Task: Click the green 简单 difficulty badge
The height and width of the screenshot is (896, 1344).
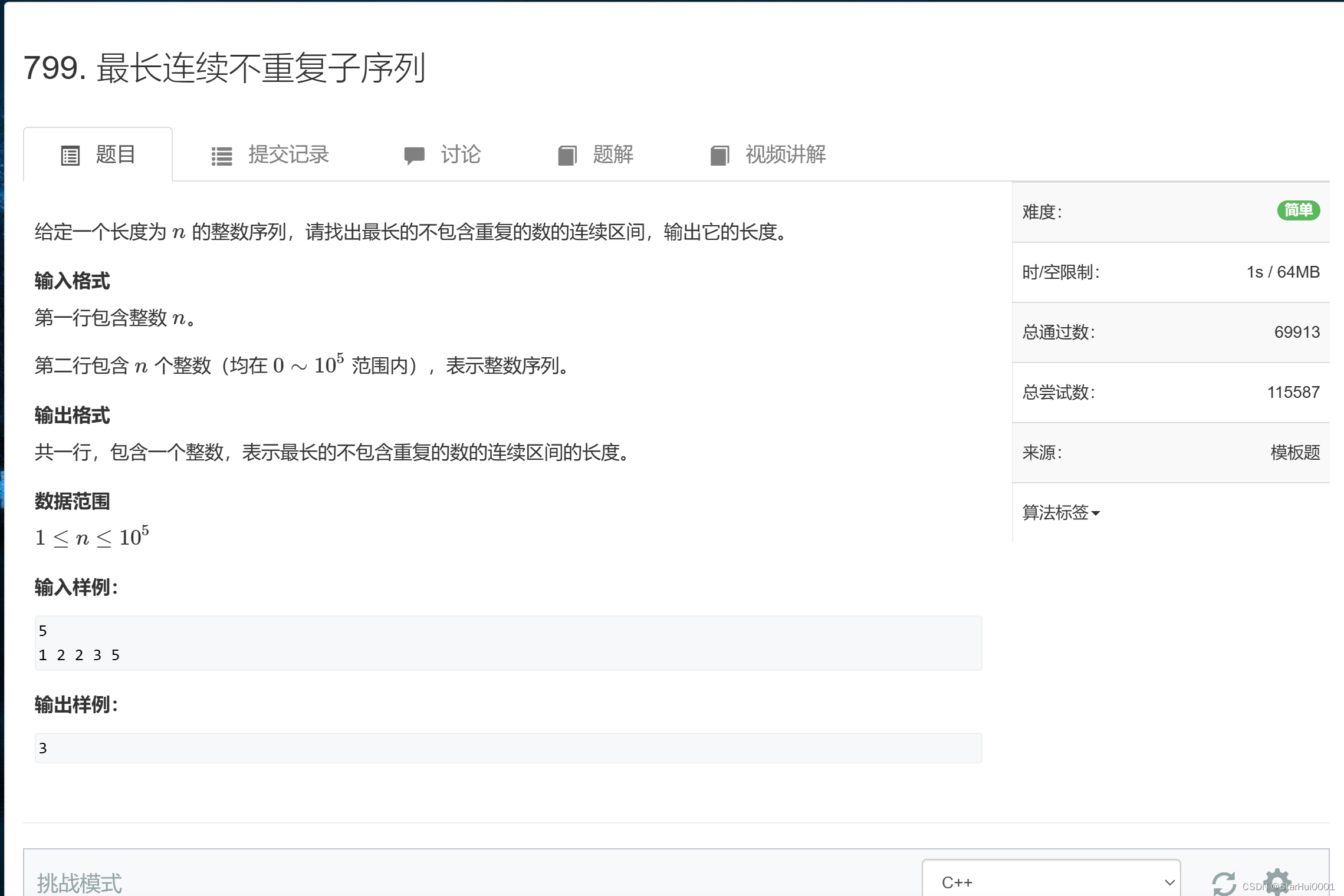Action: 1297,210
